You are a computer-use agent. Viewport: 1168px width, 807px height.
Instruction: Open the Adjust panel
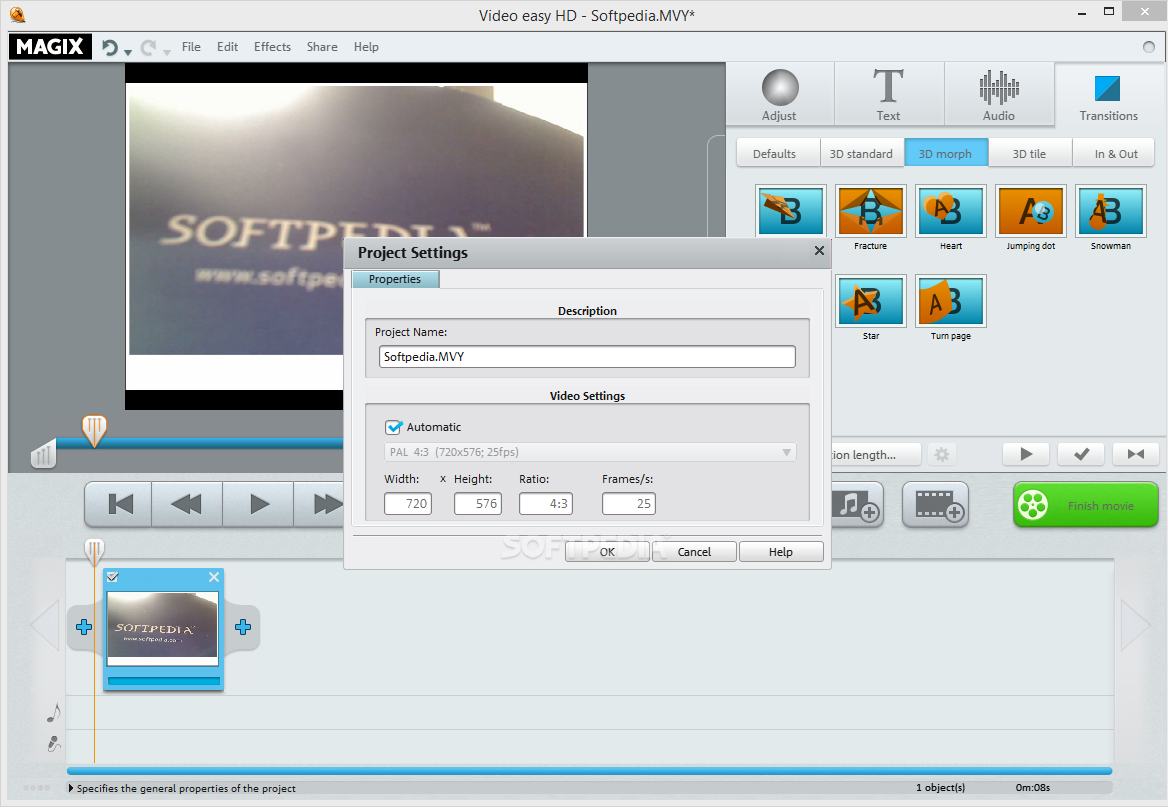click(779, 94)
